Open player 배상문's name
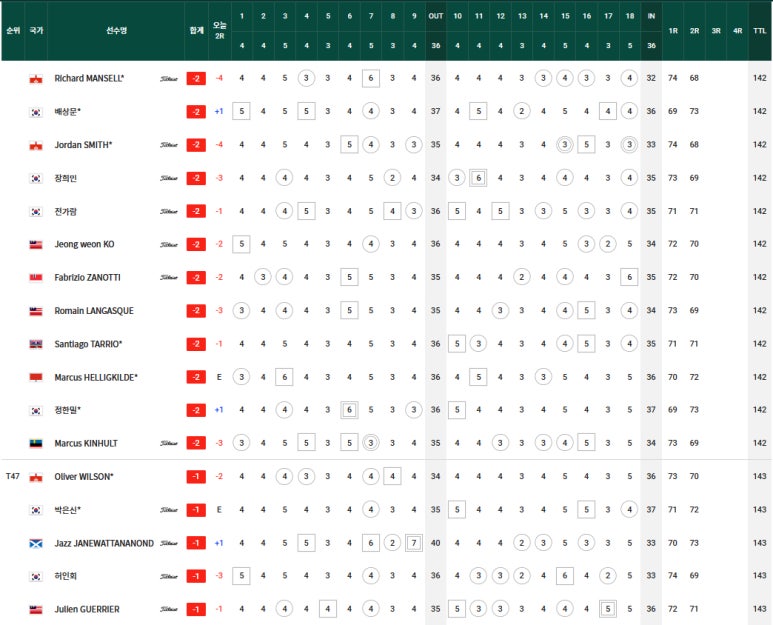The width and height of the screenshot is (773, 625). coord(68,112)
